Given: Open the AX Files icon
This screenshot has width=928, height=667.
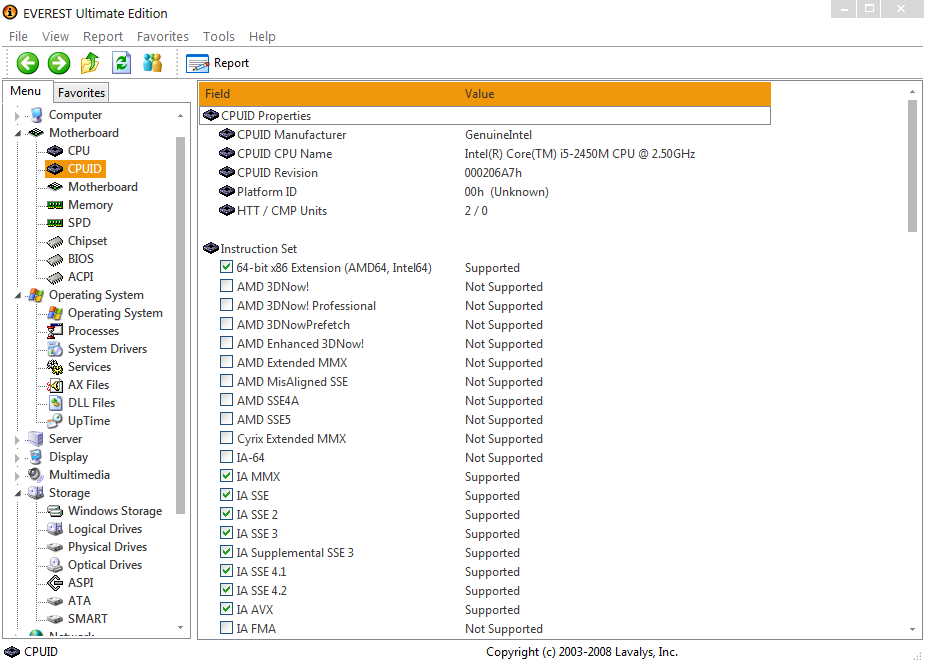Looking at the screenshot, I should click(55, 385).
